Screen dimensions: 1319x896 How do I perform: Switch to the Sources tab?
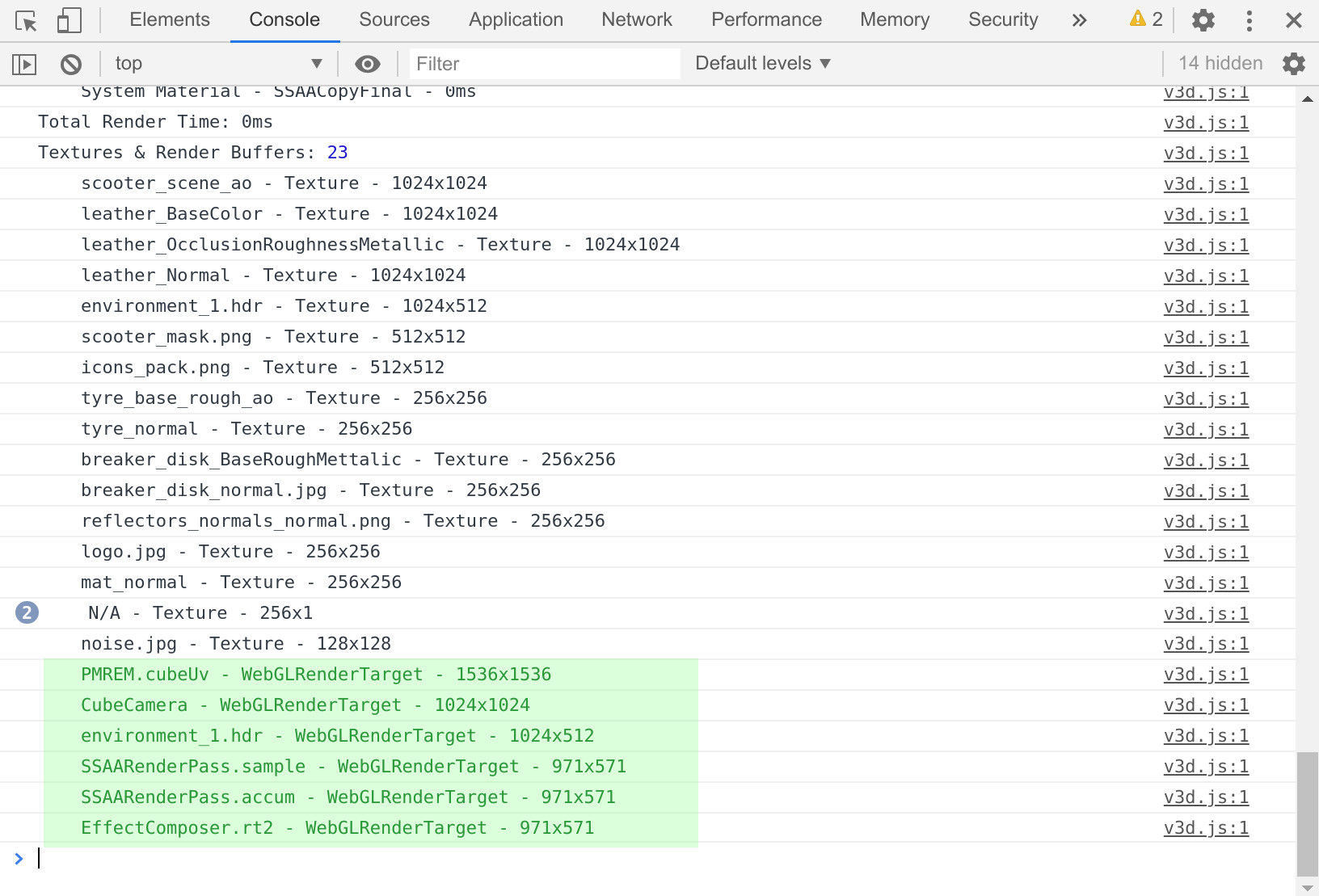394,19
